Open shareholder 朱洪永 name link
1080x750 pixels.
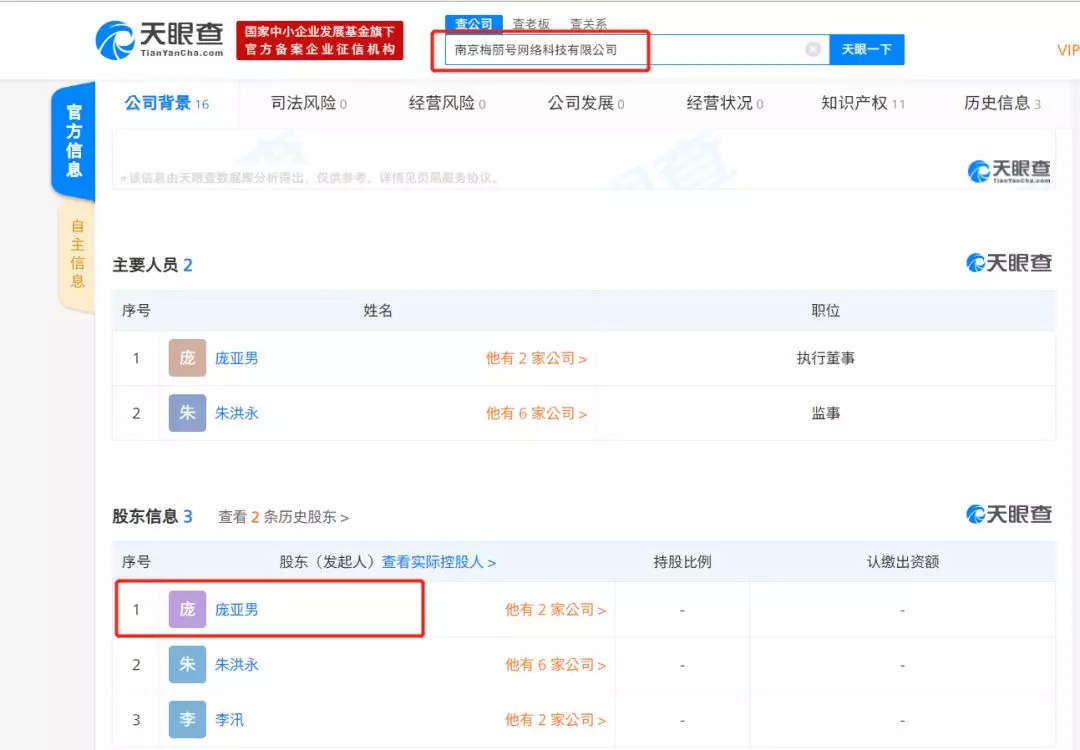[x=236, y=665]
